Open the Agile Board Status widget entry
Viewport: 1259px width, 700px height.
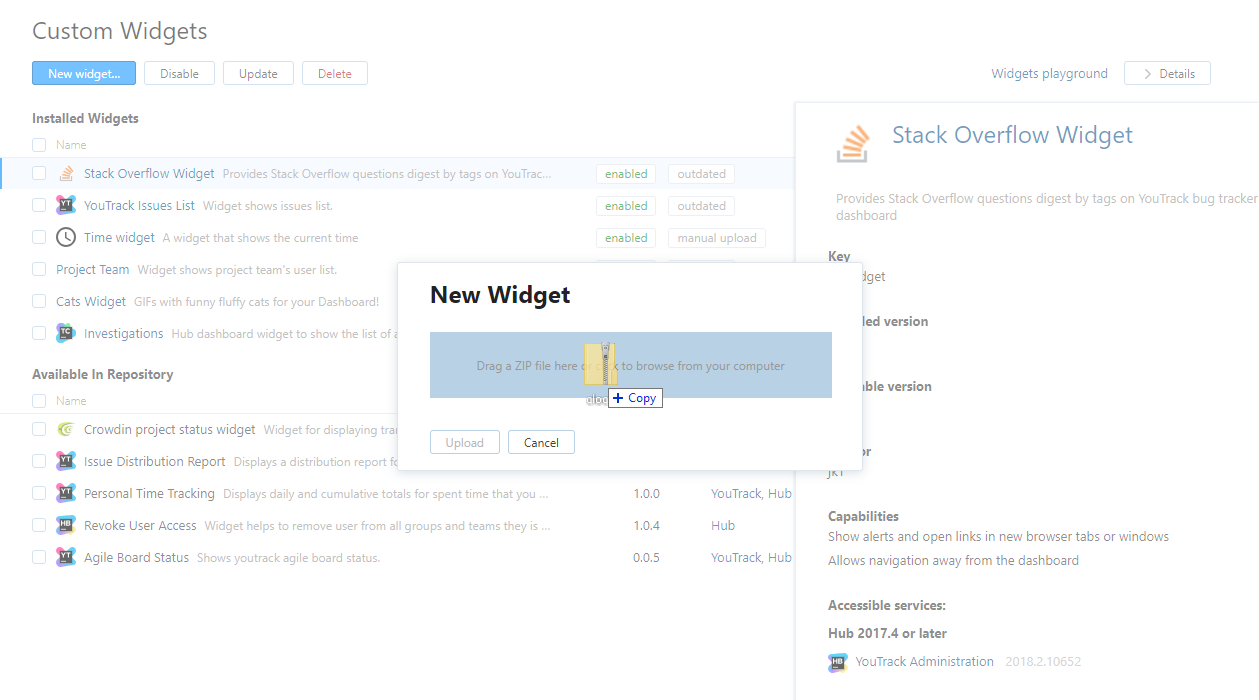[136, 558]
